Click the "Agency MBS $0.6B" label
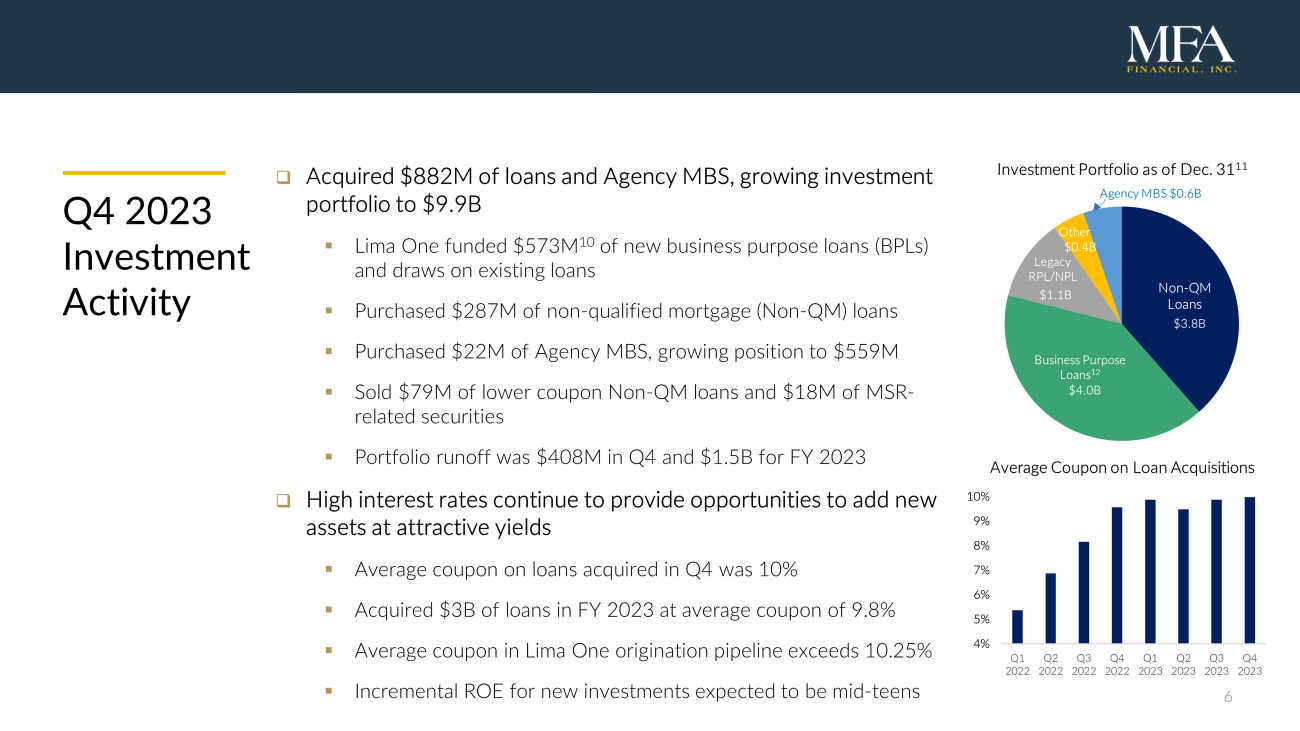Screen dimensions: 1300x731 point(1149,193)
